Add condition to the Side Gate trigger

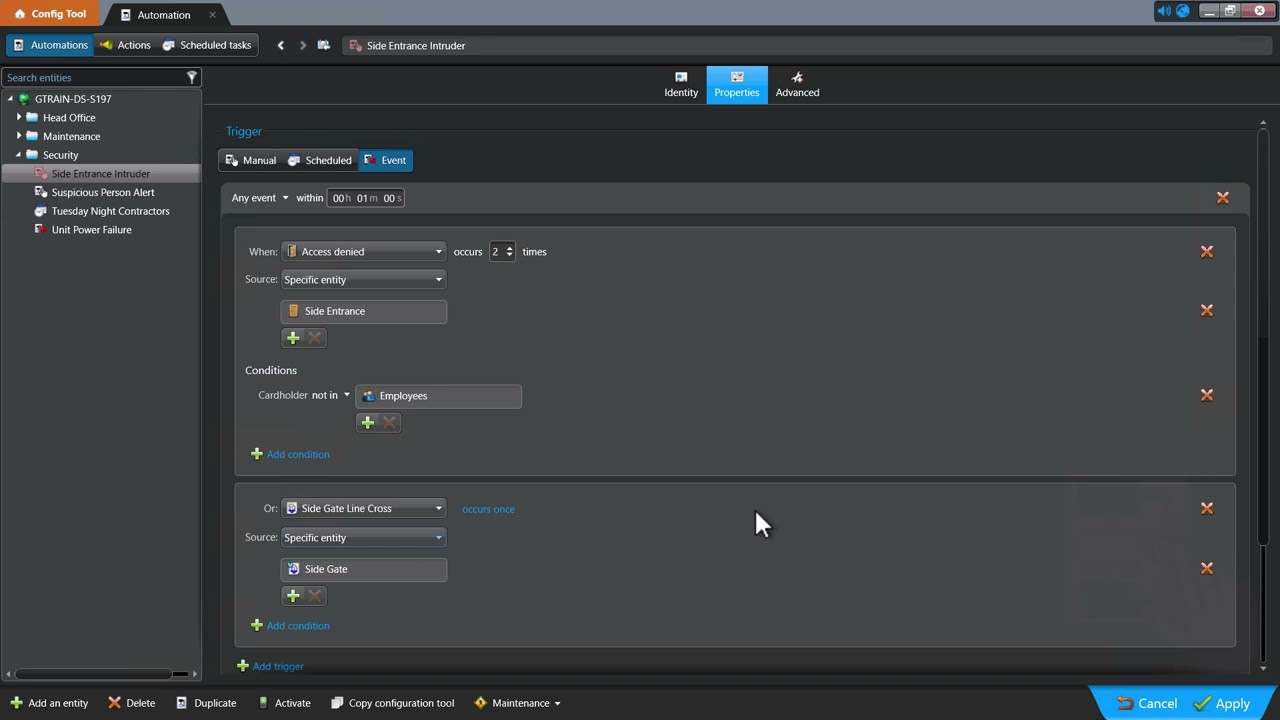pos(290,626)
